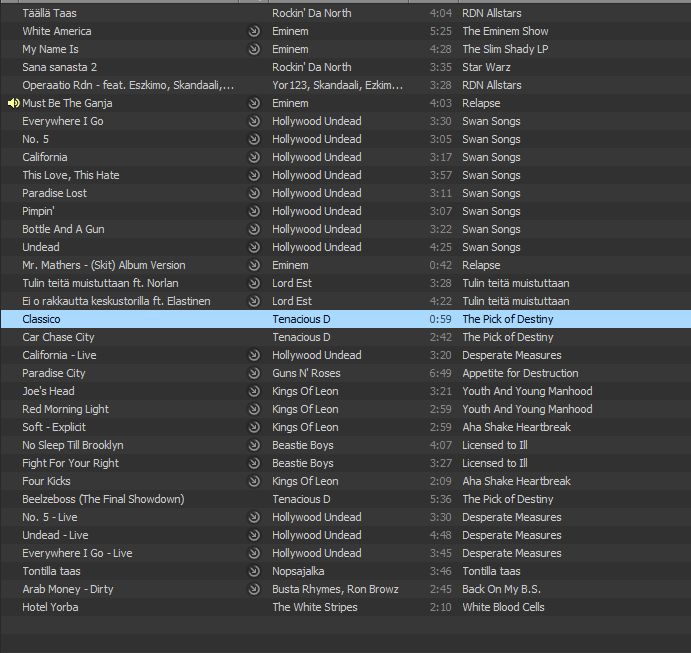Click the swirl icon on Tontilla taas row

[x=254, y=571]
